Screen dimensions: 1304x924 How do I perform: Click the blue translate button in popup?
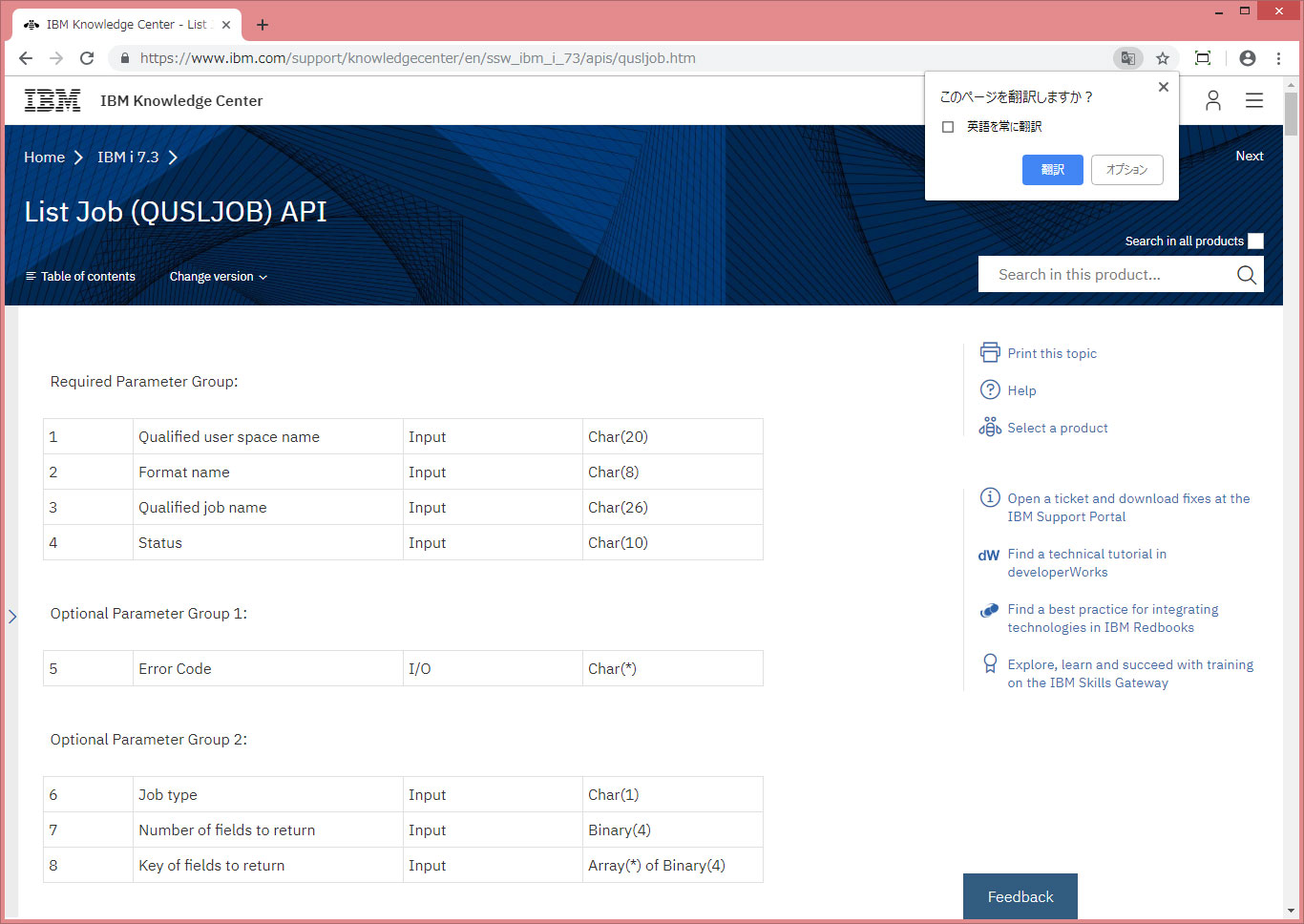pyautogui.click(x=1052, y=170)
